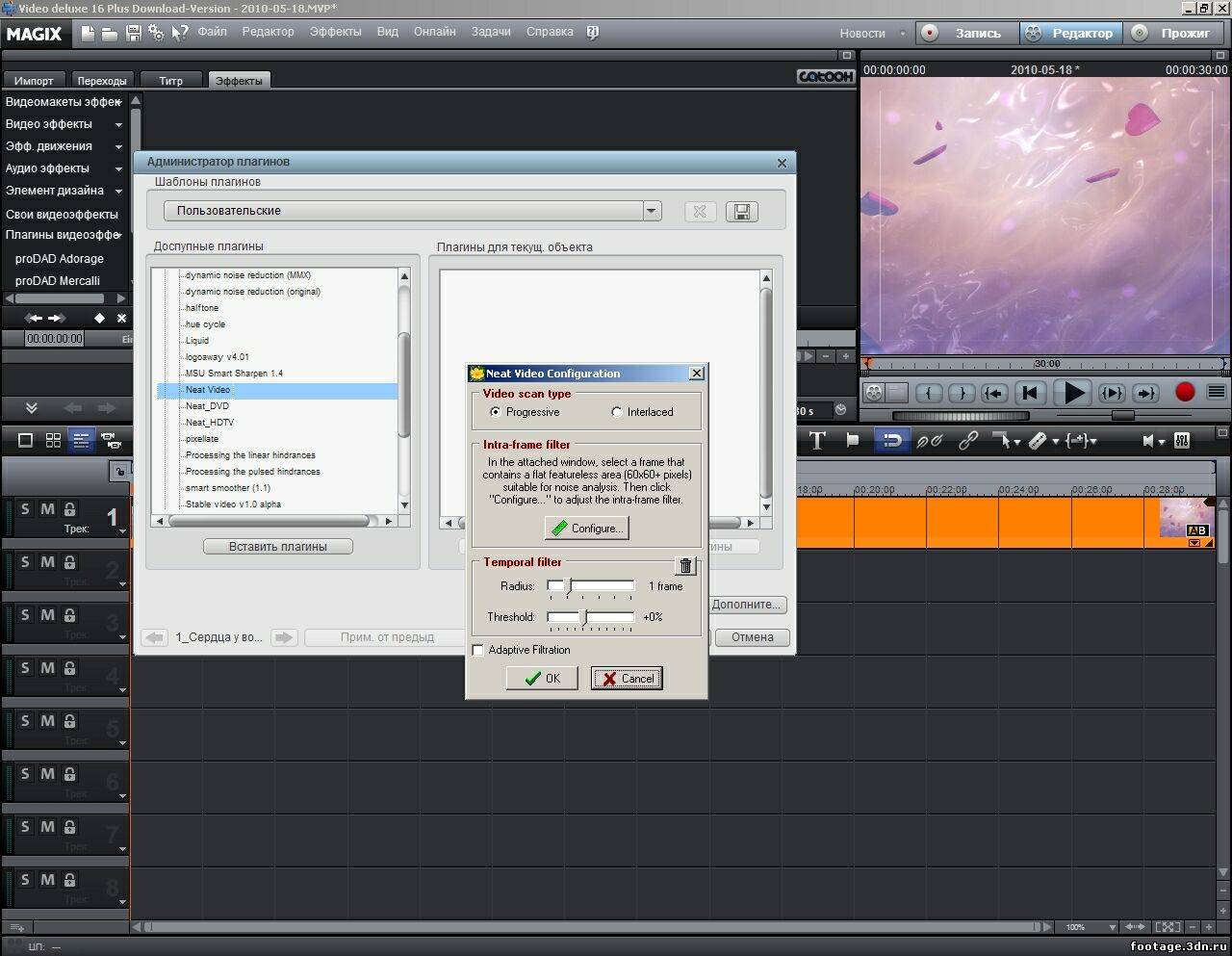Open program settings gears icon
Screen dimensions: 1232x956
[156, 34]
